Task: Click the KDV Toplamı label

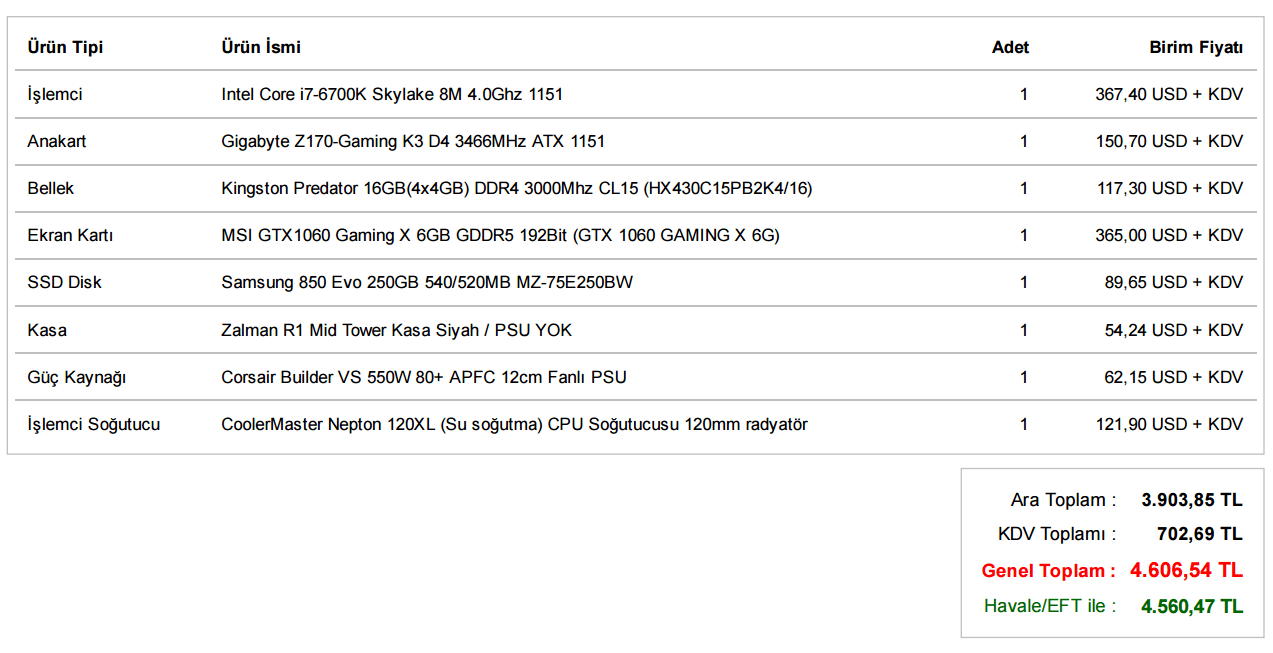Action: coord(1057,534)
